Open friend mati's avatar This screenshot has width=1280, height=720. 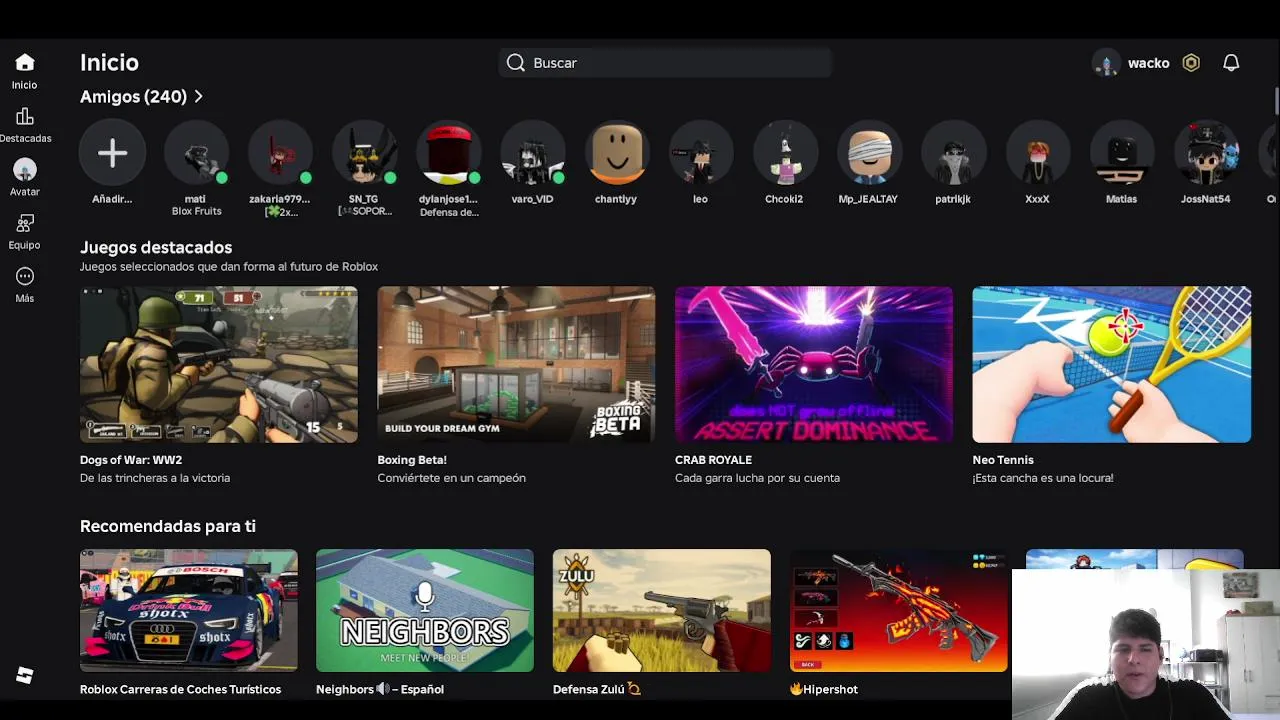pos(196,153)
